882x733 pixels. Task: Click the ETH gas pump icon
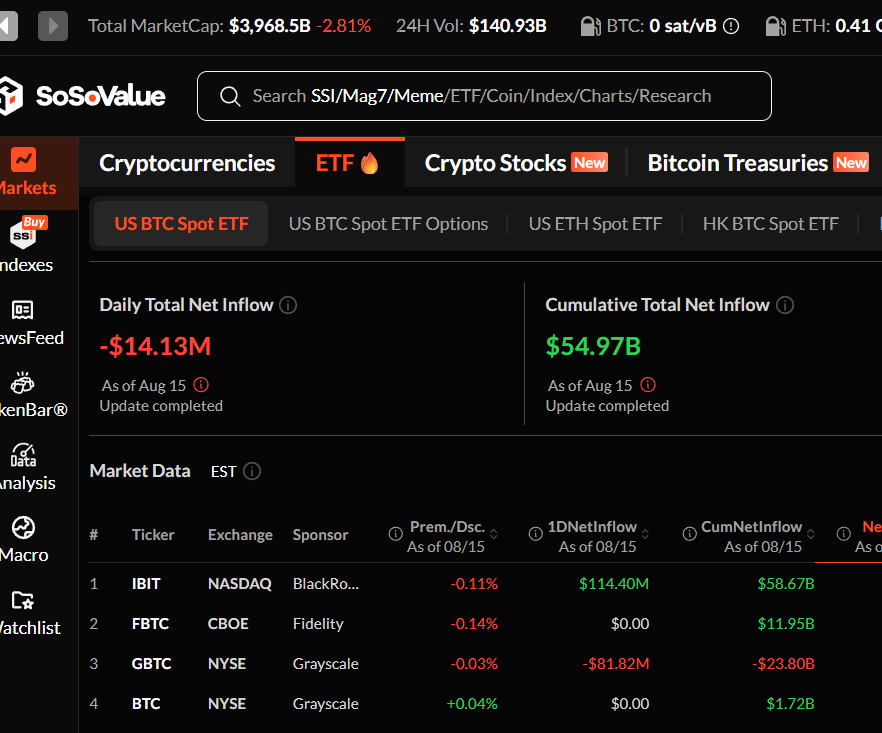click(776, 26)
